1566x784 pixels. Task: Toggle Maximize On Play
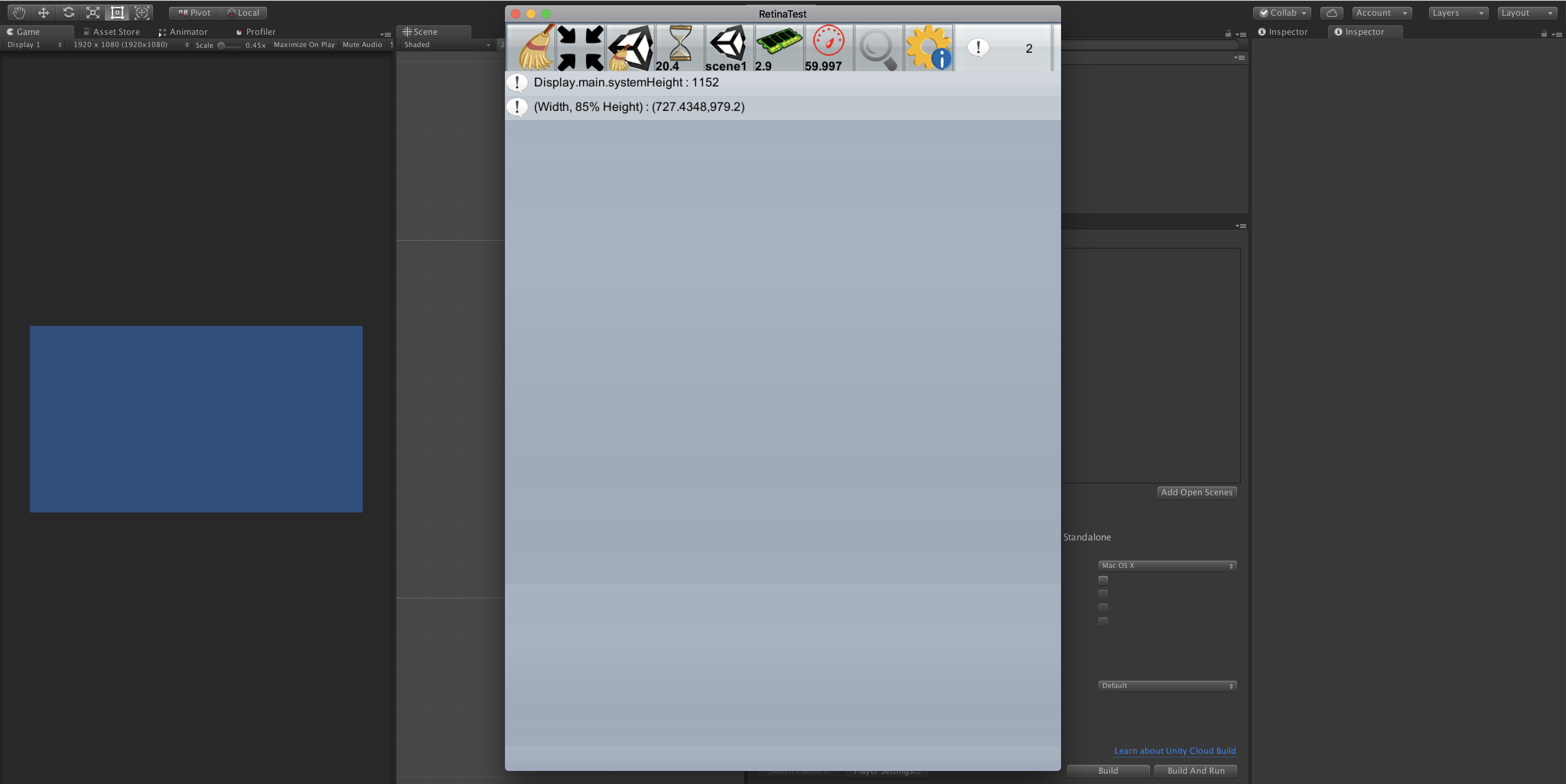pyautogui.click(x=303, y=44)
